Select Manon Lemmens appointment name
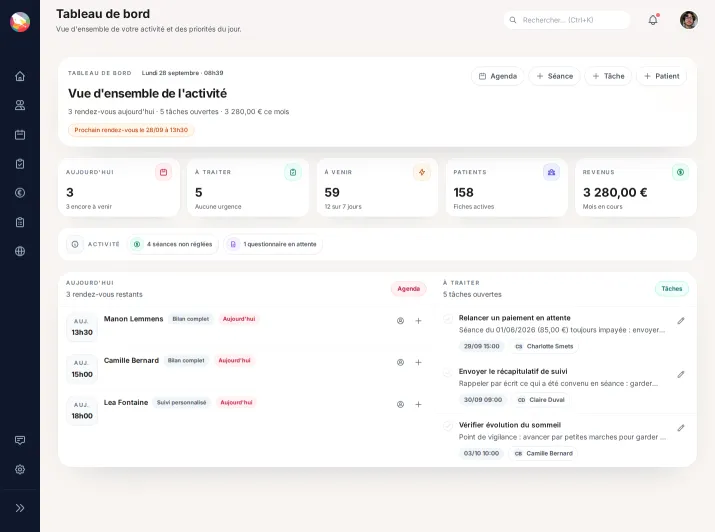Screen dimensions: 715x532 pos(133,319)
